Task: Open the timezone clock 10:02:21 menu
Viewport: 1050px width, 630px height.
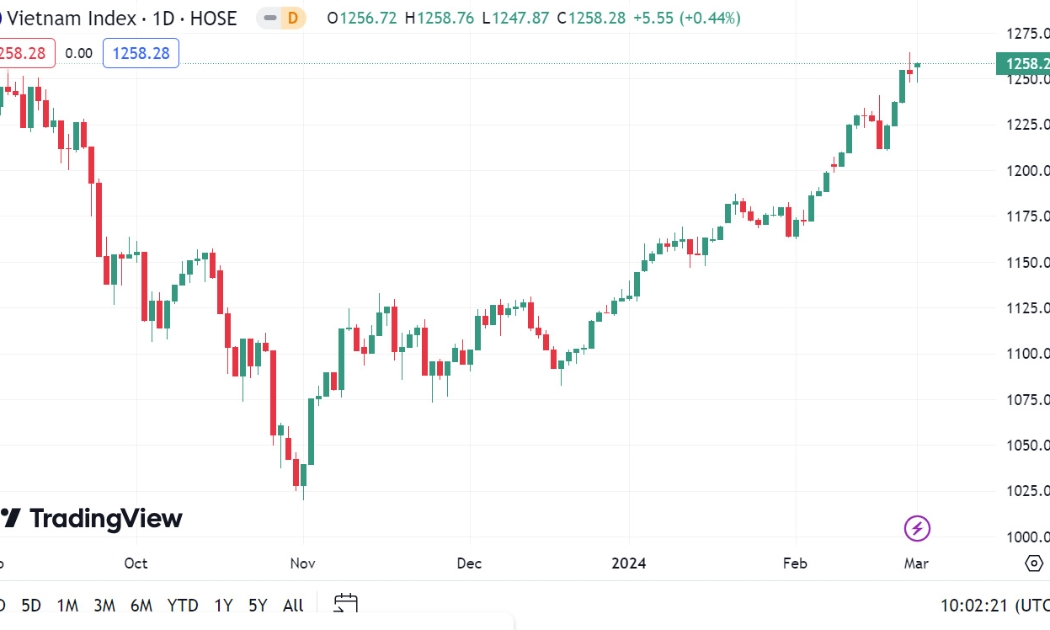Action: click(x=995, y=605)
